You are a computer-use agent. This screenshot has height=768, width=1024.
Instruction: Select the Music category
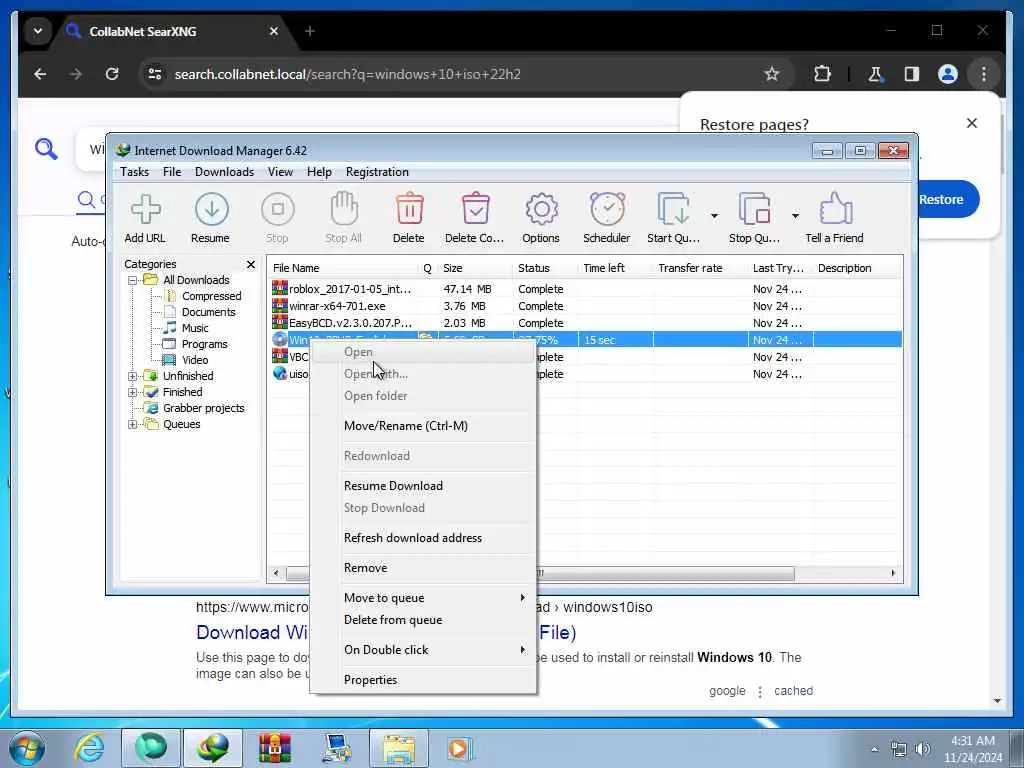(195, 328)
